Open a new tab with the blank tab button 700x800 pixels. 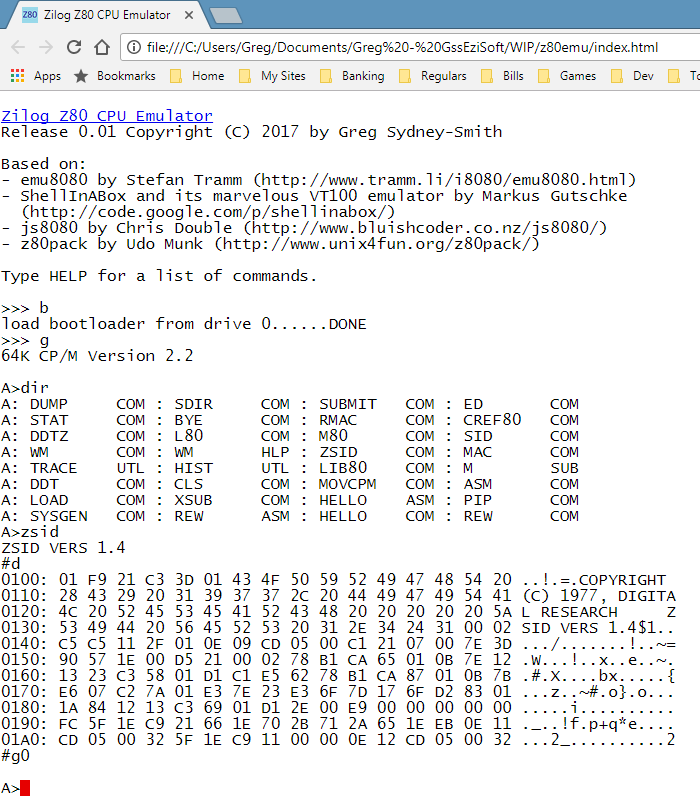tap(225, 15)
